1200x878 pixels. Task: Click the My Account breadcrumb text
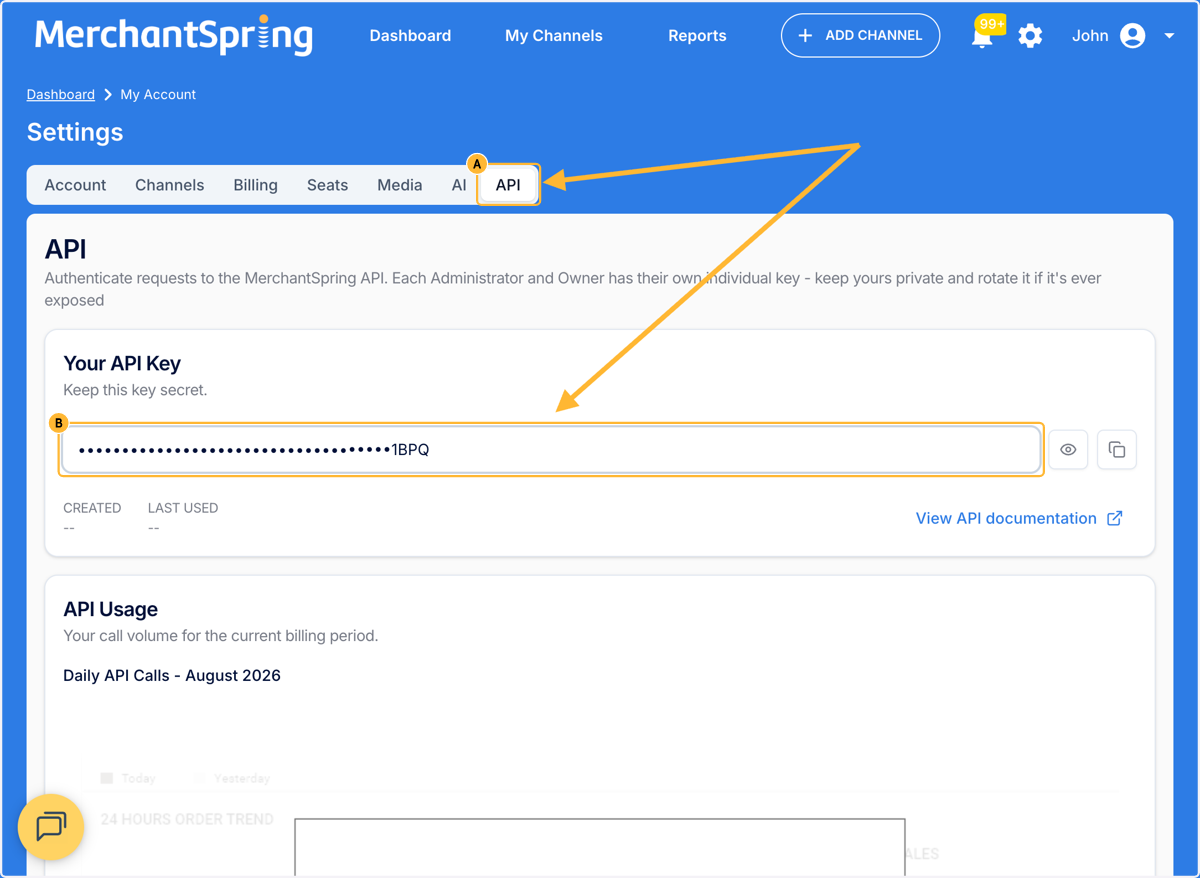(158, 94)
